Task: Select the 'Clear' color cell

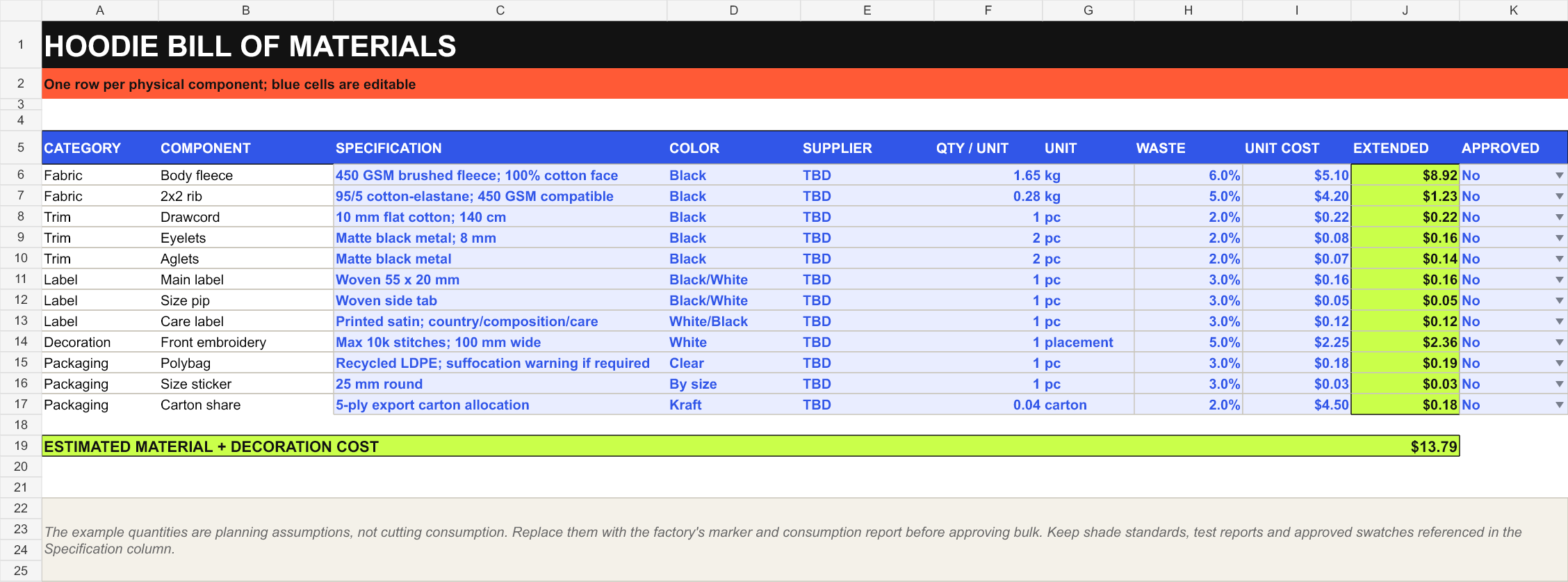Action: pos(734,363)
